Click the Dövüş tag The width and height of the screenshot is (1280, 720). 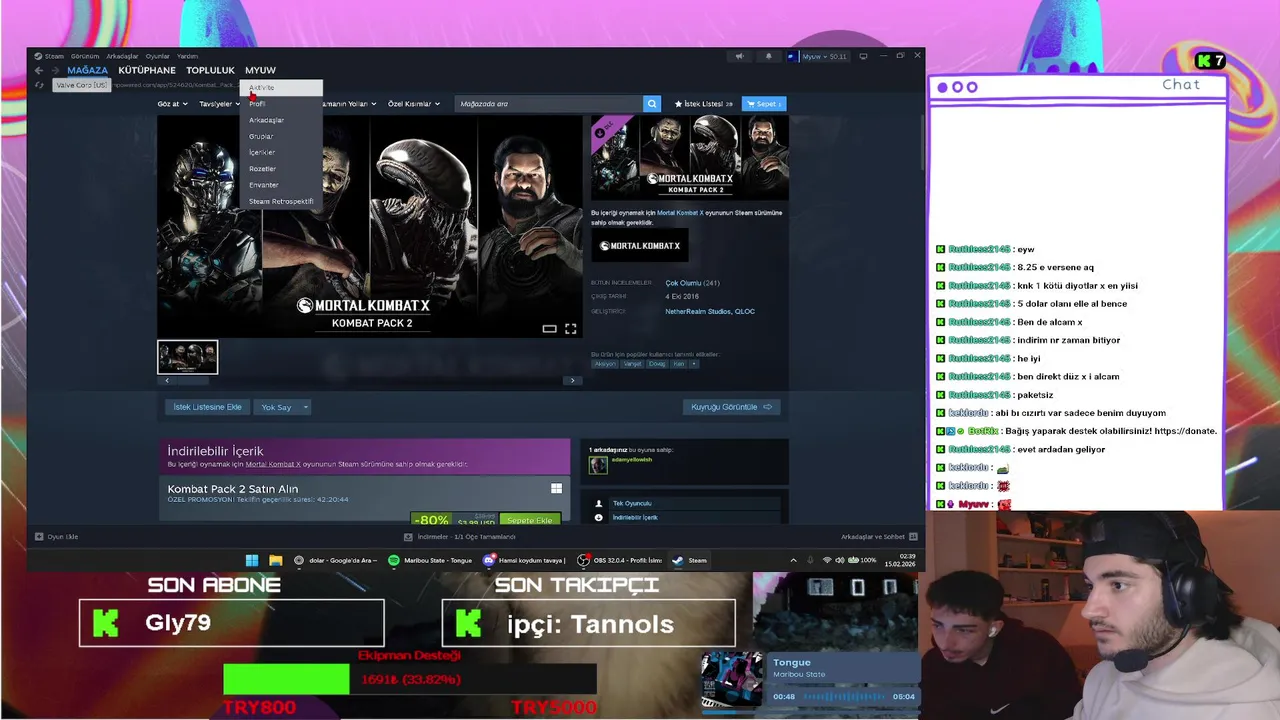click(656, 364)
